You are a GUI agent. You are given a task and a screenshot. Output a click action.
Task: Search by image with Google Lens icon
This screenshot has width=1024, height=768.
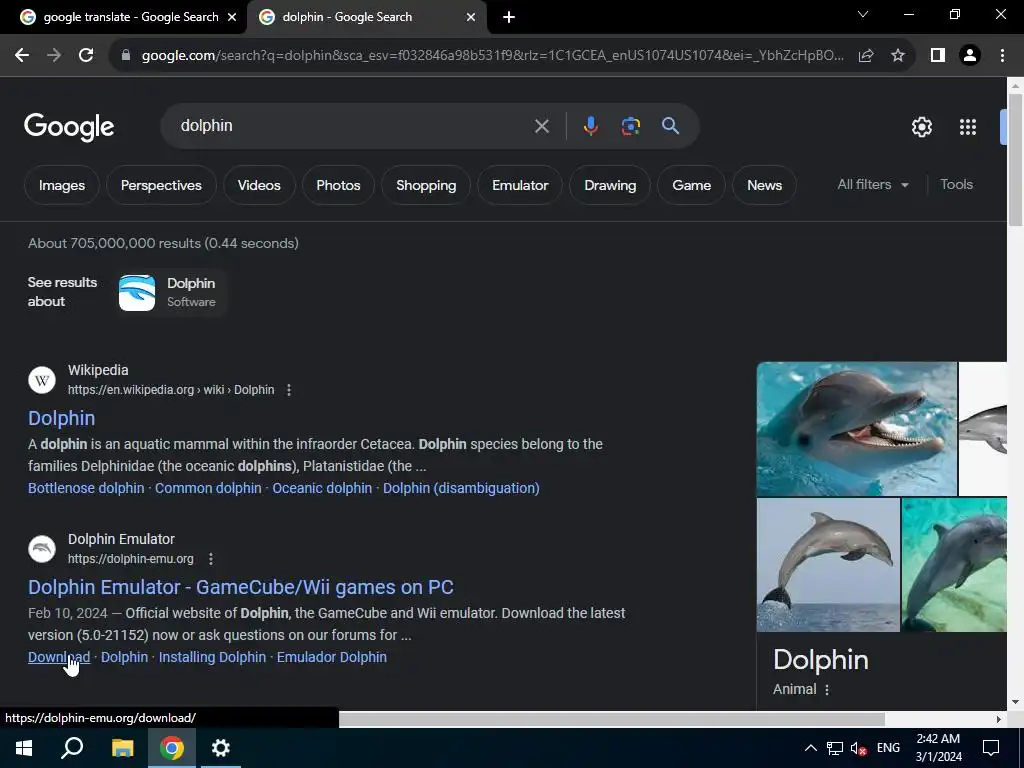(631, 126)
